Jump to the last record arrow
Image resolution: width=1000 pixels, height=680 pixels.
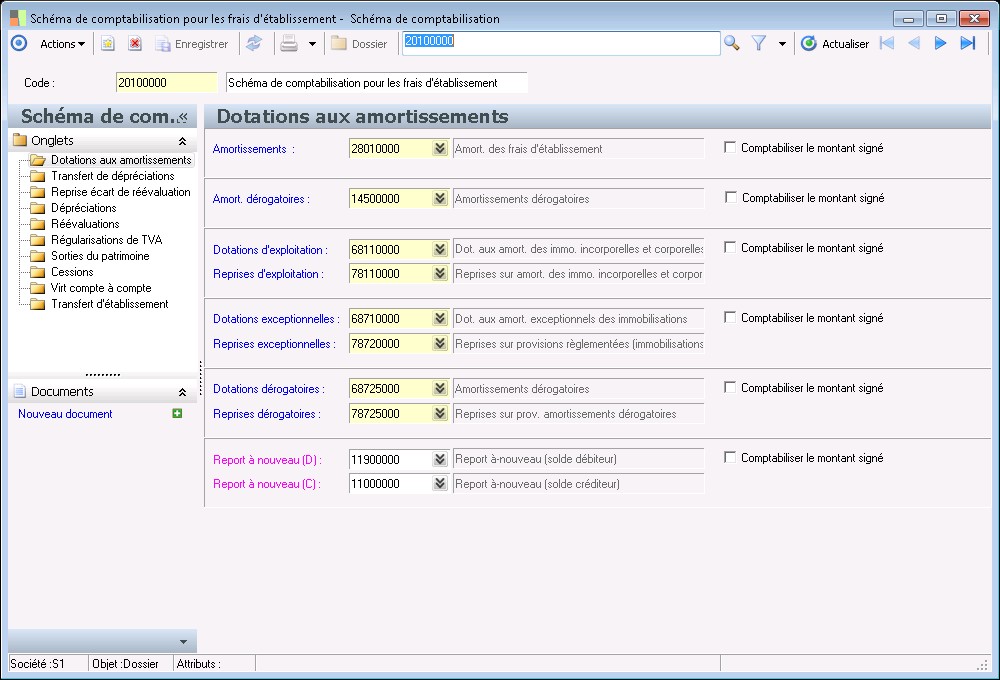(x=967, y=43)
